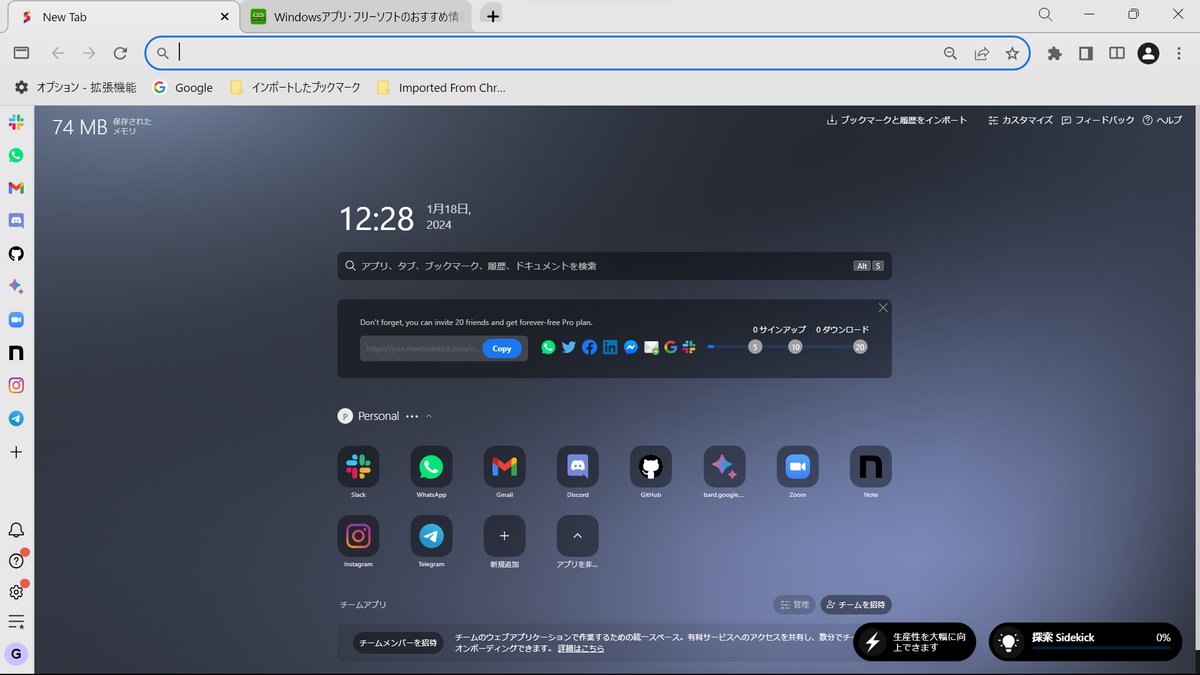Share invite link via Messenger icon
This screenshot has width=1200, height=675.
(x=631, y=347)
